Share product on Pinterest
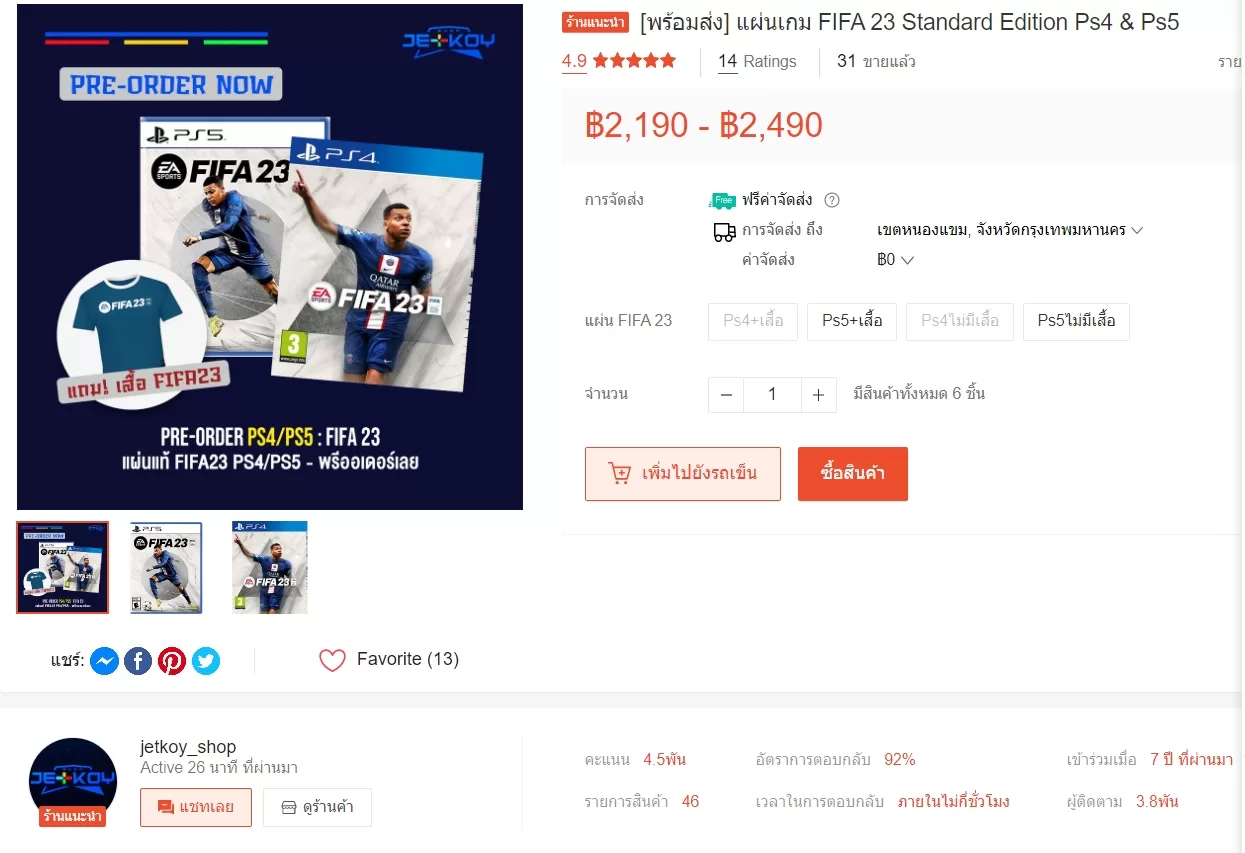The image size is (1245, 853). click(x=172, y=661)
